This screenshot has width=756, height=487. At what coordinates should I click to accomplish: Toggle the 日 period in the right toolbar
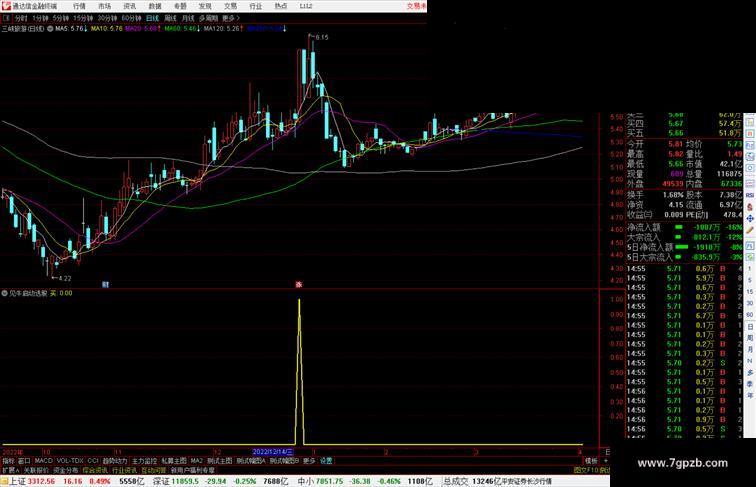point(750,326)
